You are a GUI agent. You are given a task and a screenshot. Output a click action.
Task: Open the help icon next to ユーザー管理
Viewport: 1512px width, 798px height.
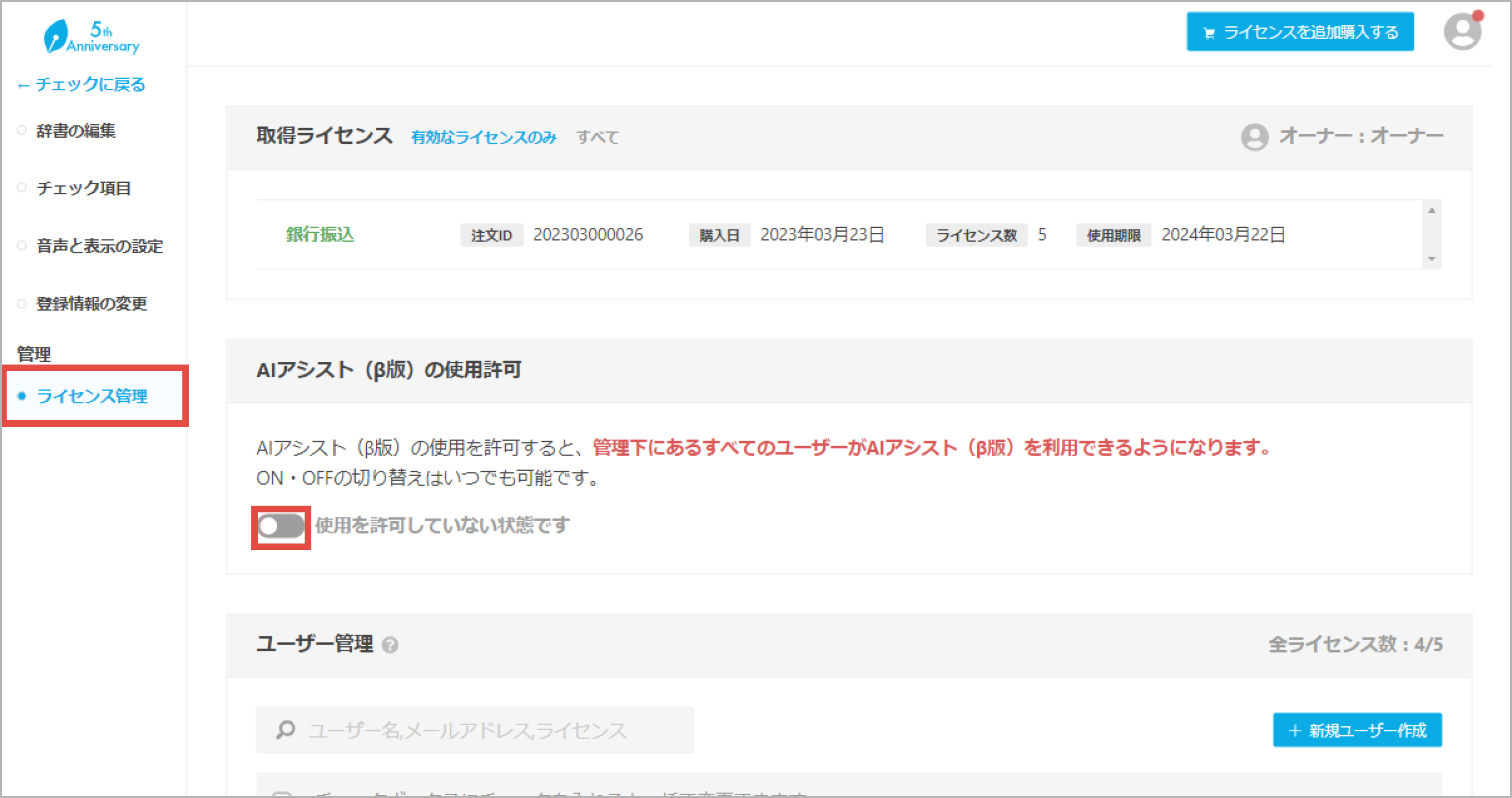click(390, 645)
